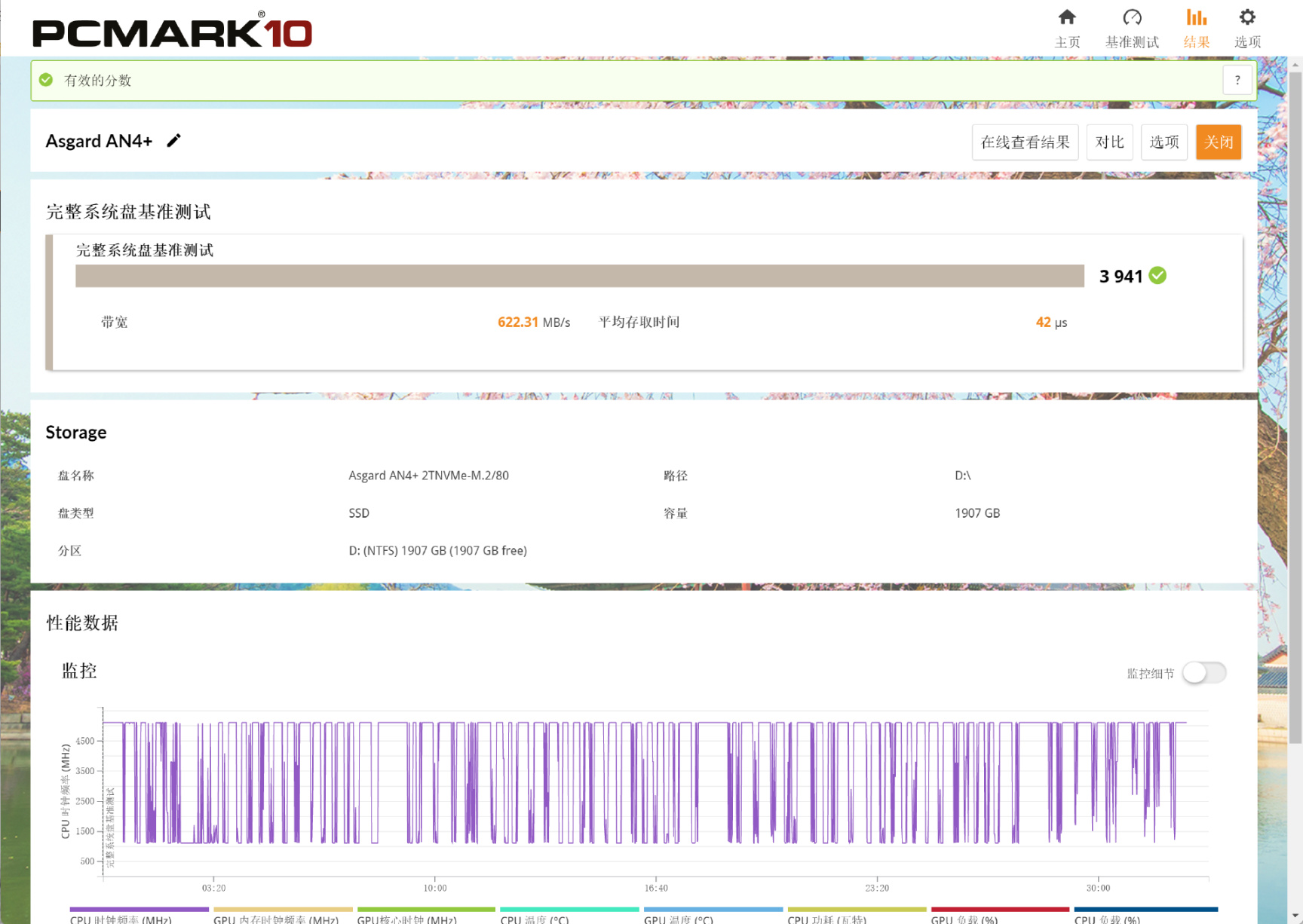
Task: Click the Storage section heading
Action: tap(76, 432)
